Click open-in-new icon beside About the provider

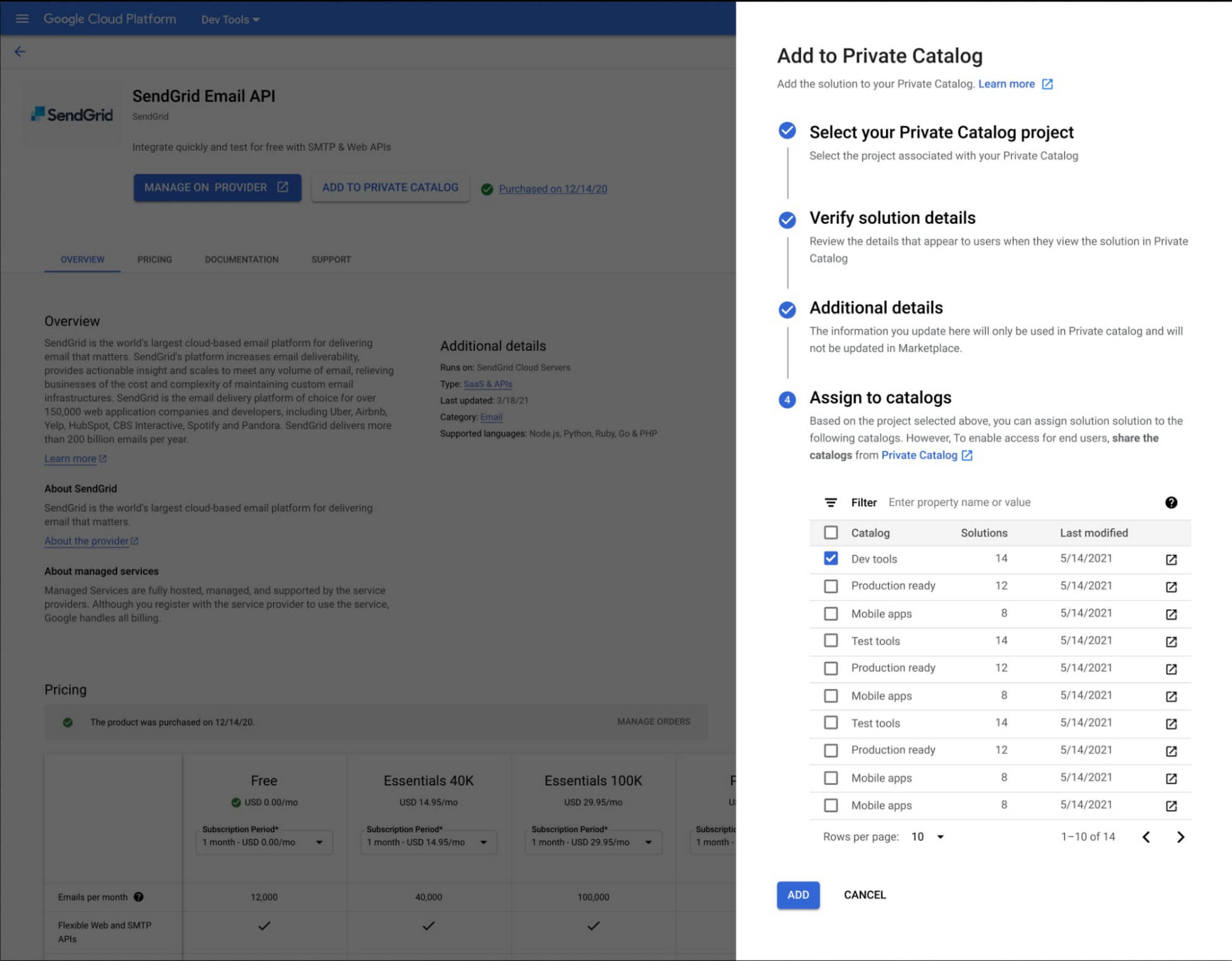tap(134, 541)
